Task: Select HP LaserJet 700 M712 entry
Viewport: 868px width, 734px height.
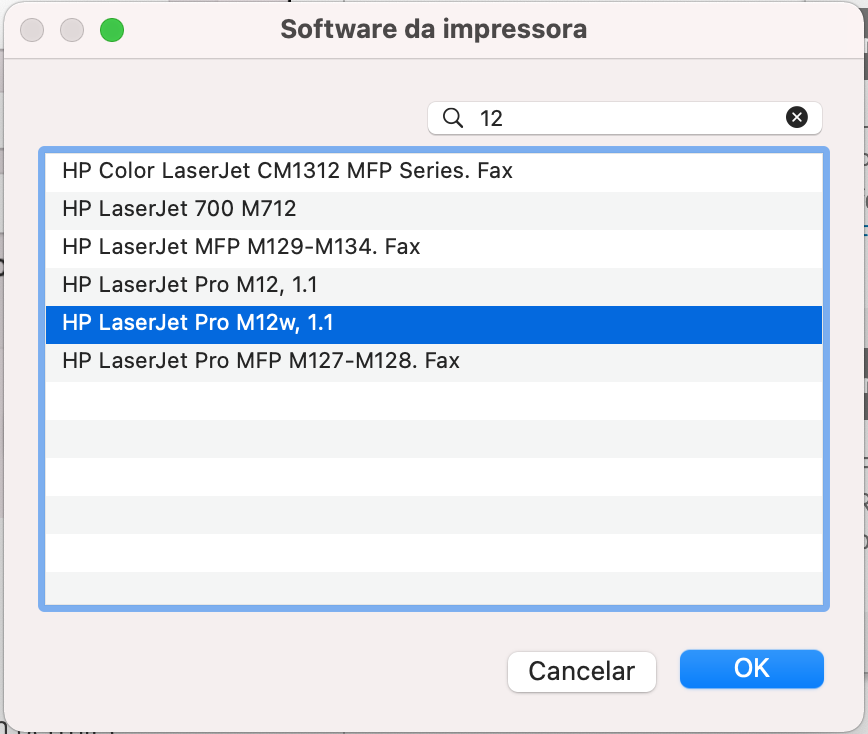Action: 179,209
